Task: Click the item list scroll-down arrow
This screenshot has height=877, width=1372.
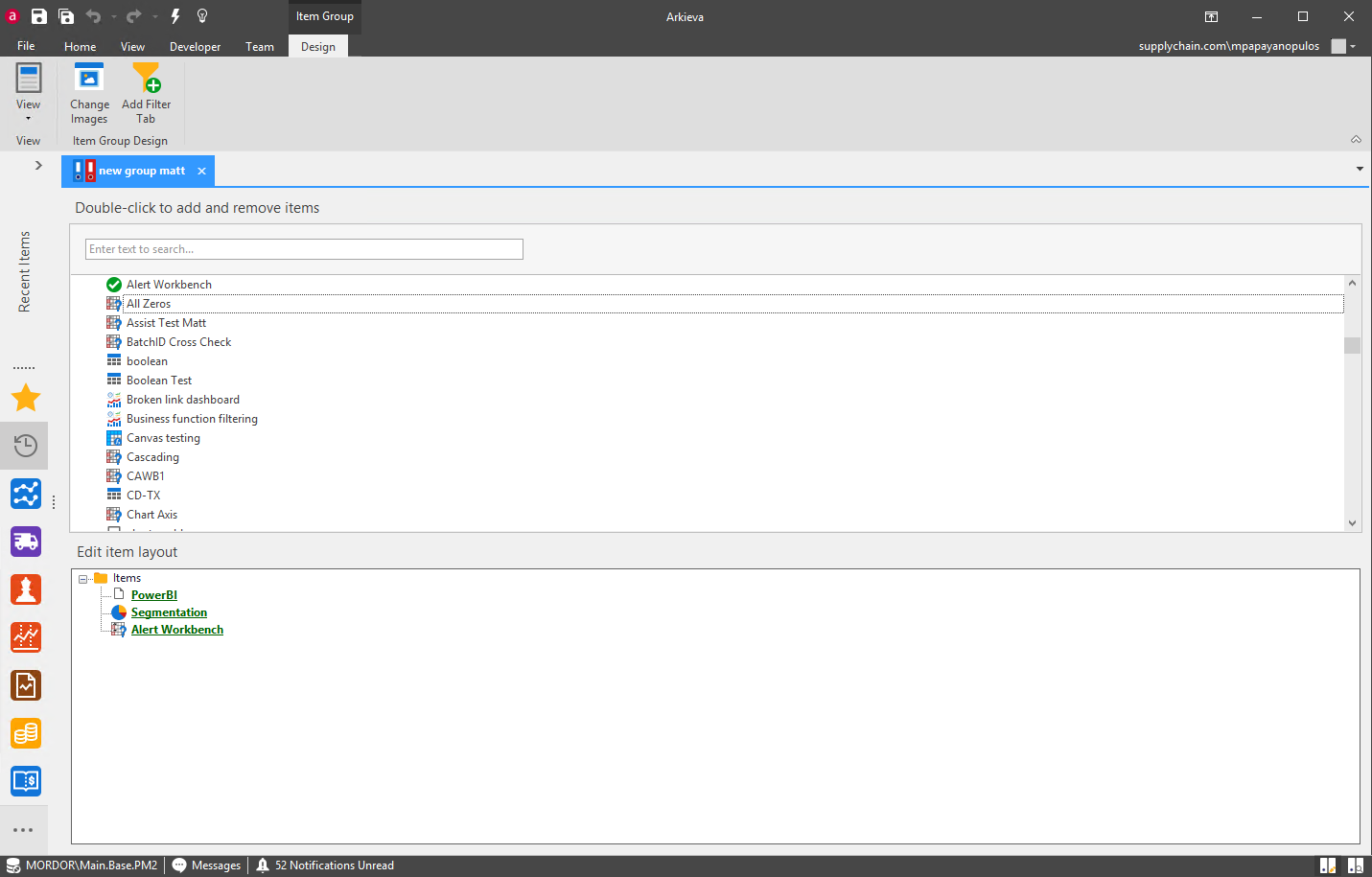Action: [1352, 523]
